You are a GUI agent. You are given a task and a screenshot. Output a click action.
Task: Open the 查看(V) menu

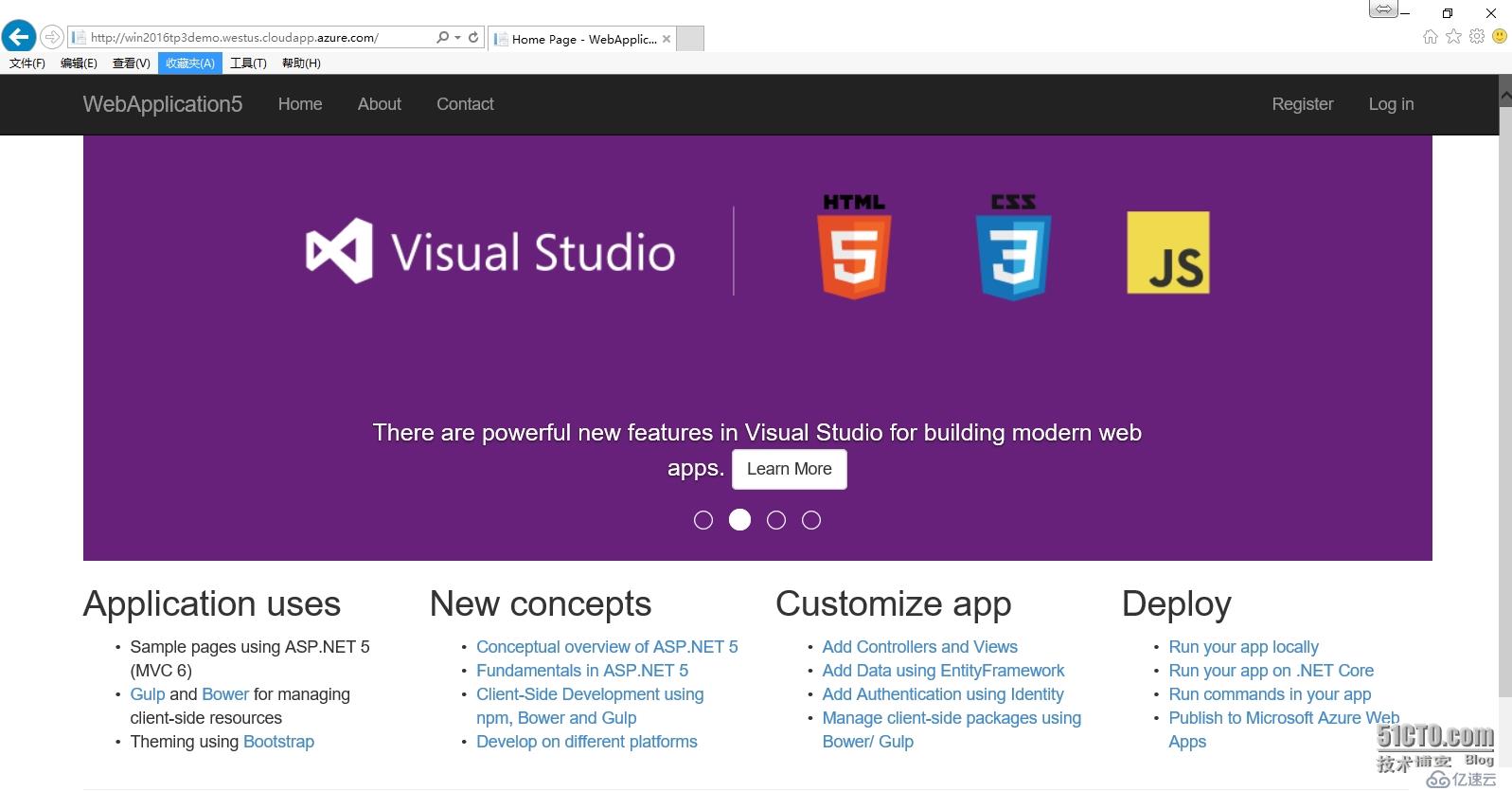[131, 63]
